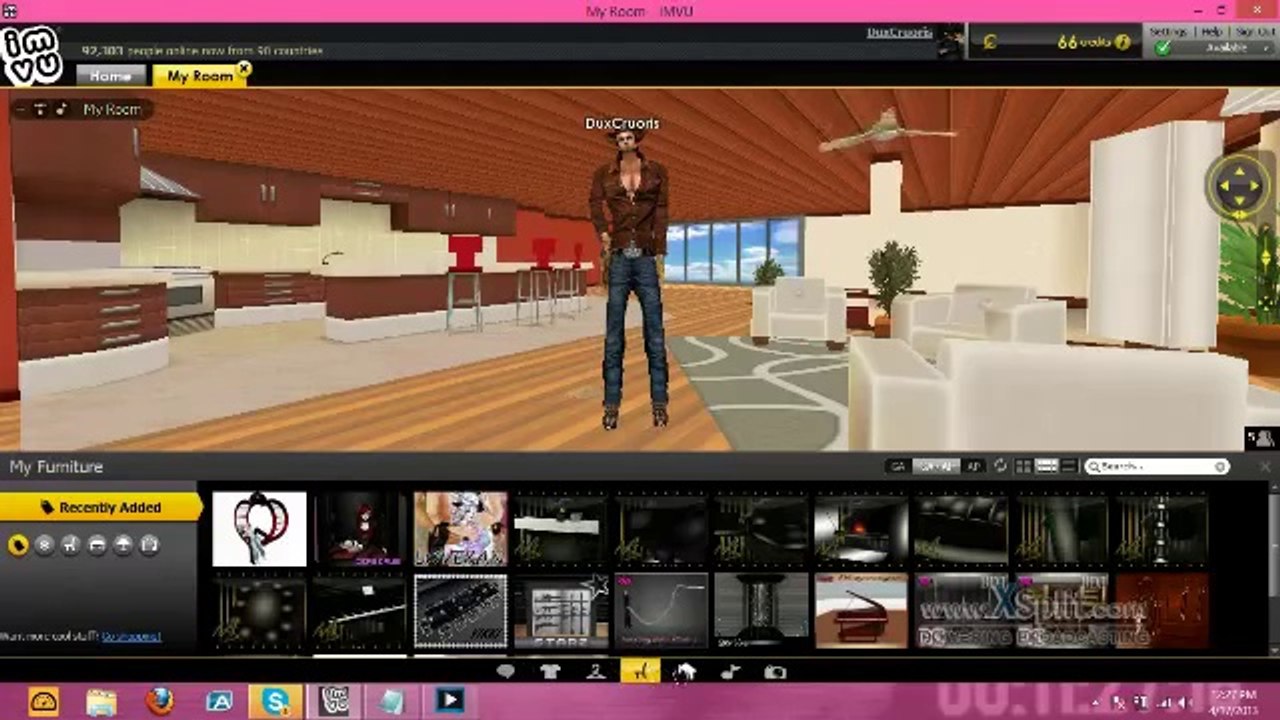Click the room occupants icon at scene corner
Image resolution: width=1280 pixels, height=720 pixels.
(1262, 438)
